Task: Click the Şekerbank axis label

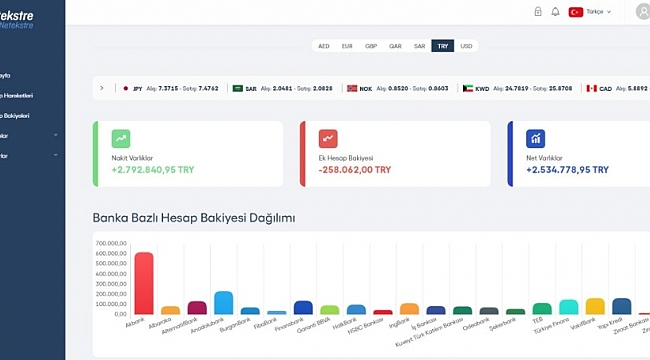Action: [502, 324]
